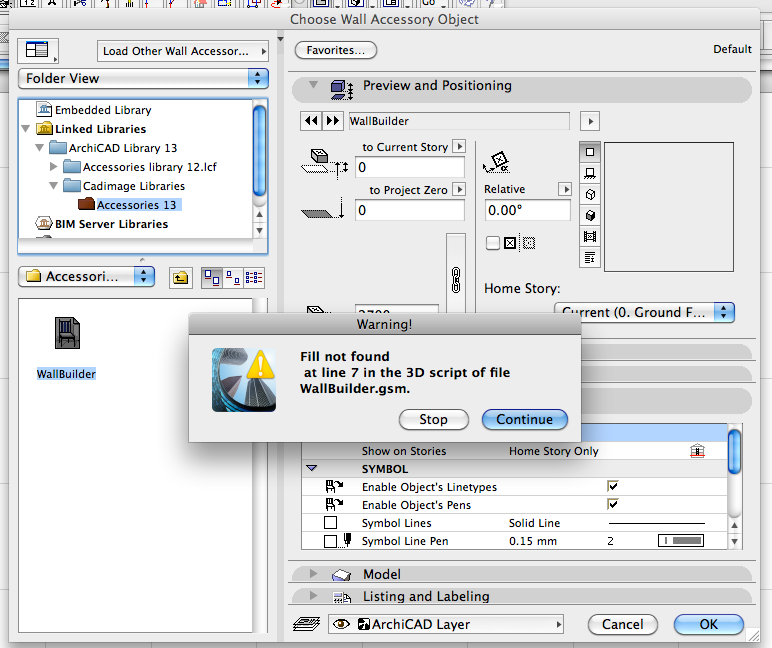Image resolution: width=772 pixels, height=648 pixels.
Task: Select the WallBuilder object thumbnail
Action: click(x=67, y=333)
